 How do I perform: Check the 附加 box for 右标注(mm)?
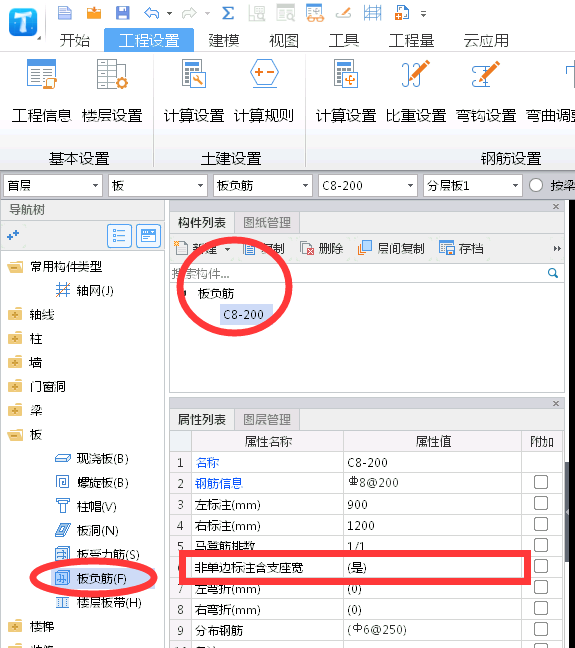coord(541,524)
